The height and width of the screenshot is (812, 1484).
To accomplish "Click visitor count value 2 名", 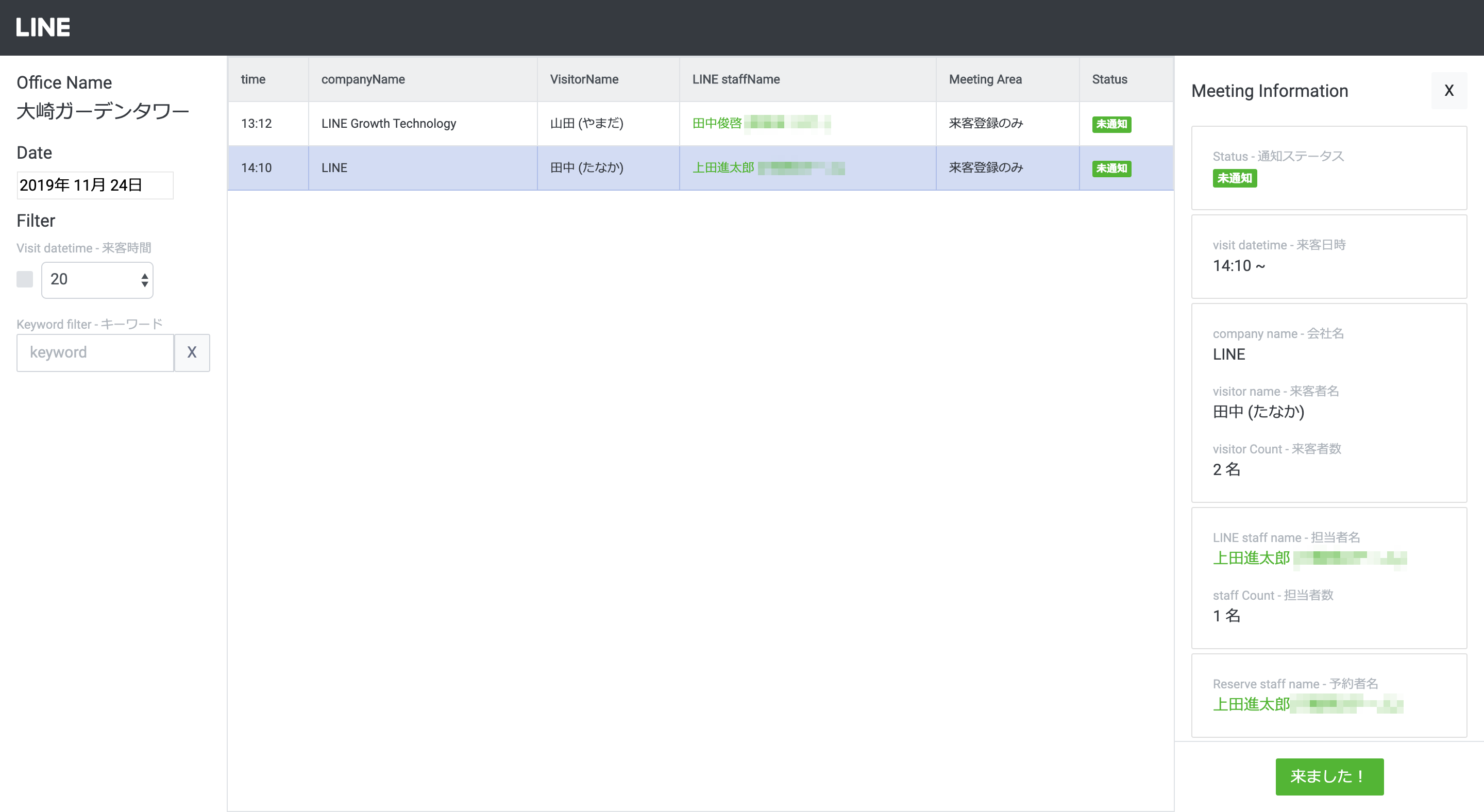I will [1226, 469].
